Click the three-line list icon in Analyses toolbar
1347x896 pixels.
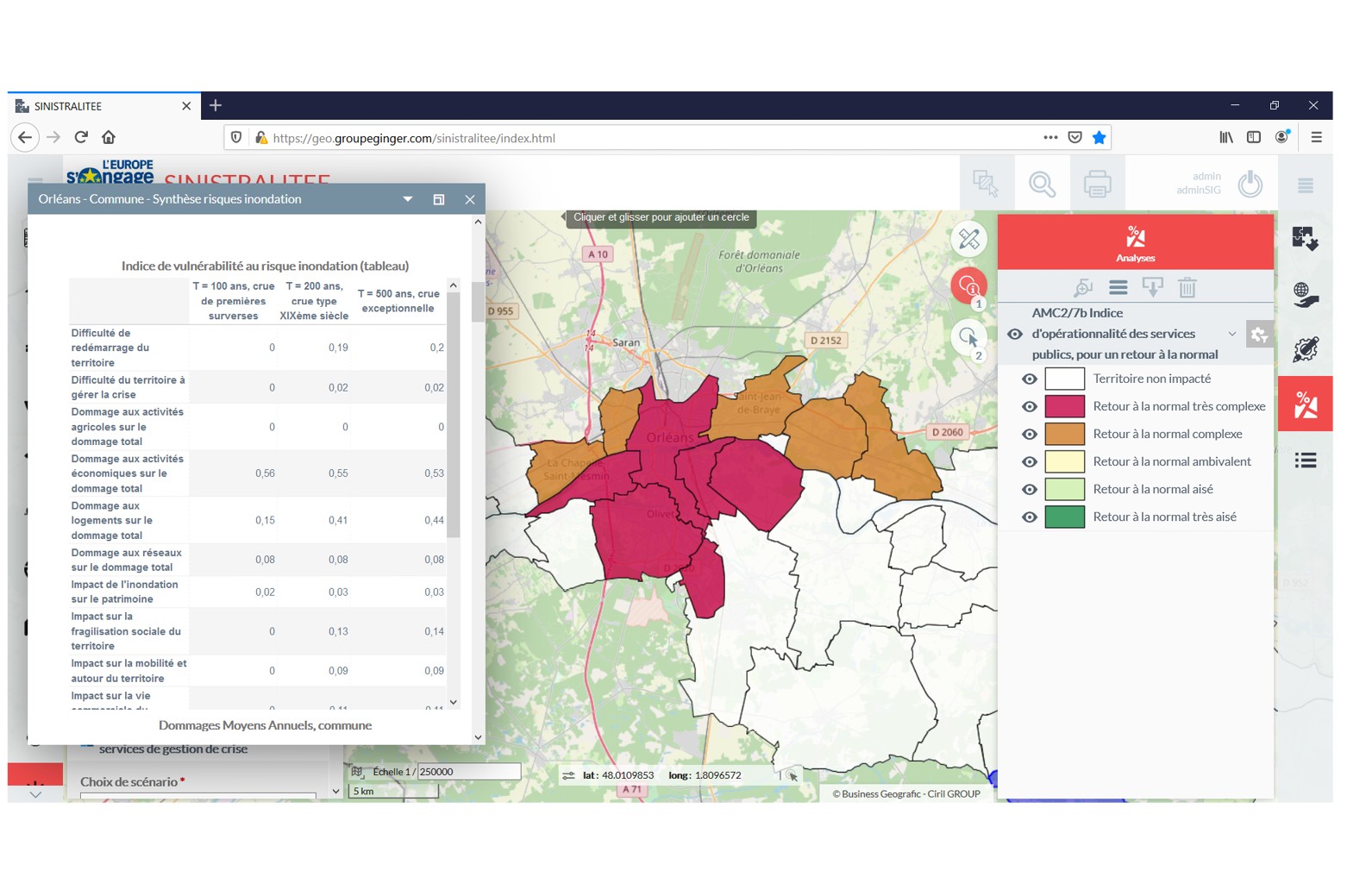point(1118,287)
